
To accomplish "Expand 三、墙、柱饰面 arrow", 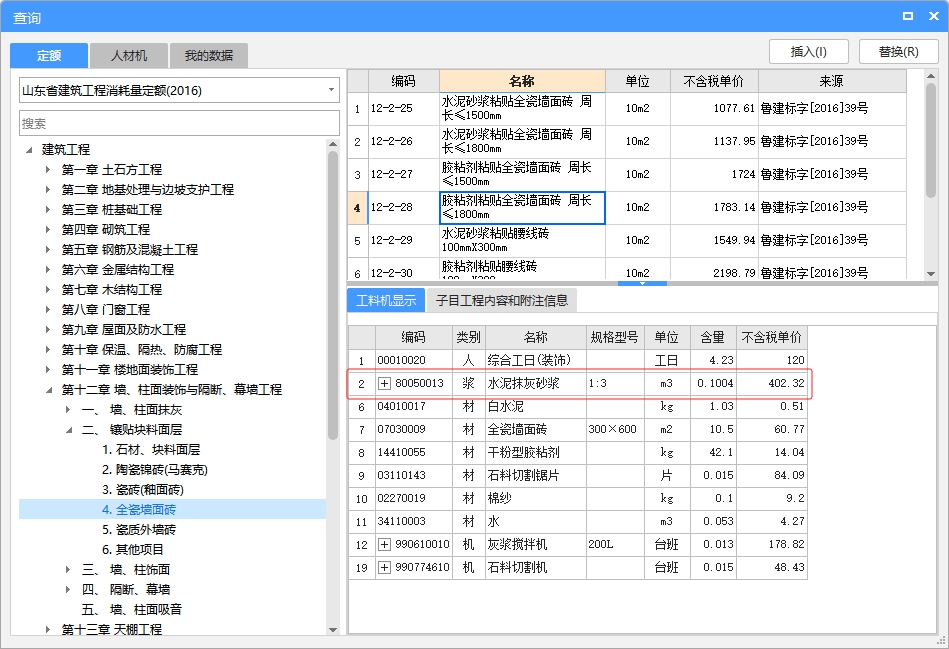I will click(x=68, y=570).
